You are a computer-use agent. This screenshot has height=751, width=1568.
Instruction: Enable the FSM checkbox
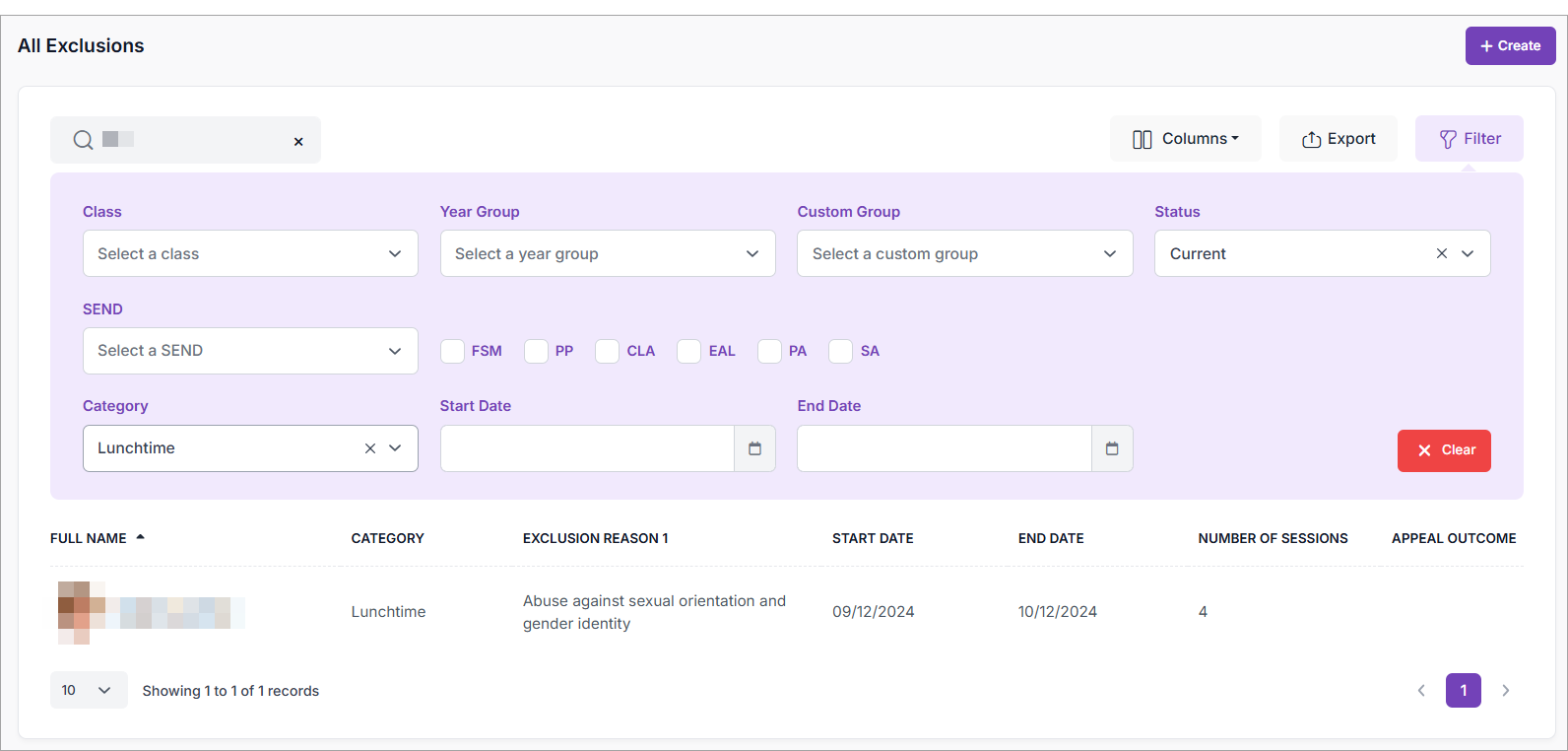pos(453,351)
